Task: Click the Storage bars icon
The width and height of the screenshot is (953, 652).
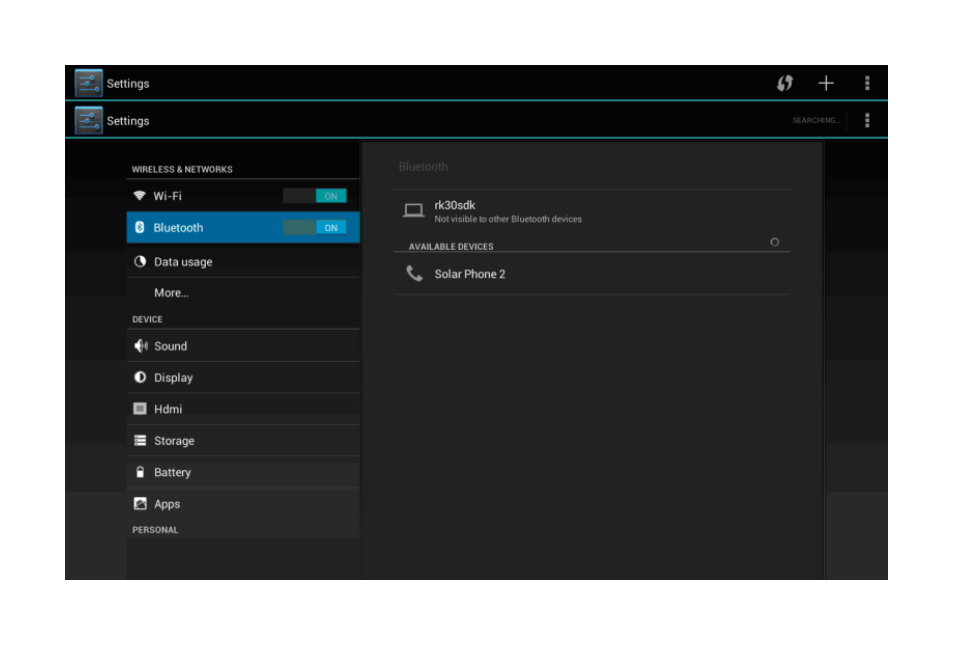Action: click(x=140, y=440)
